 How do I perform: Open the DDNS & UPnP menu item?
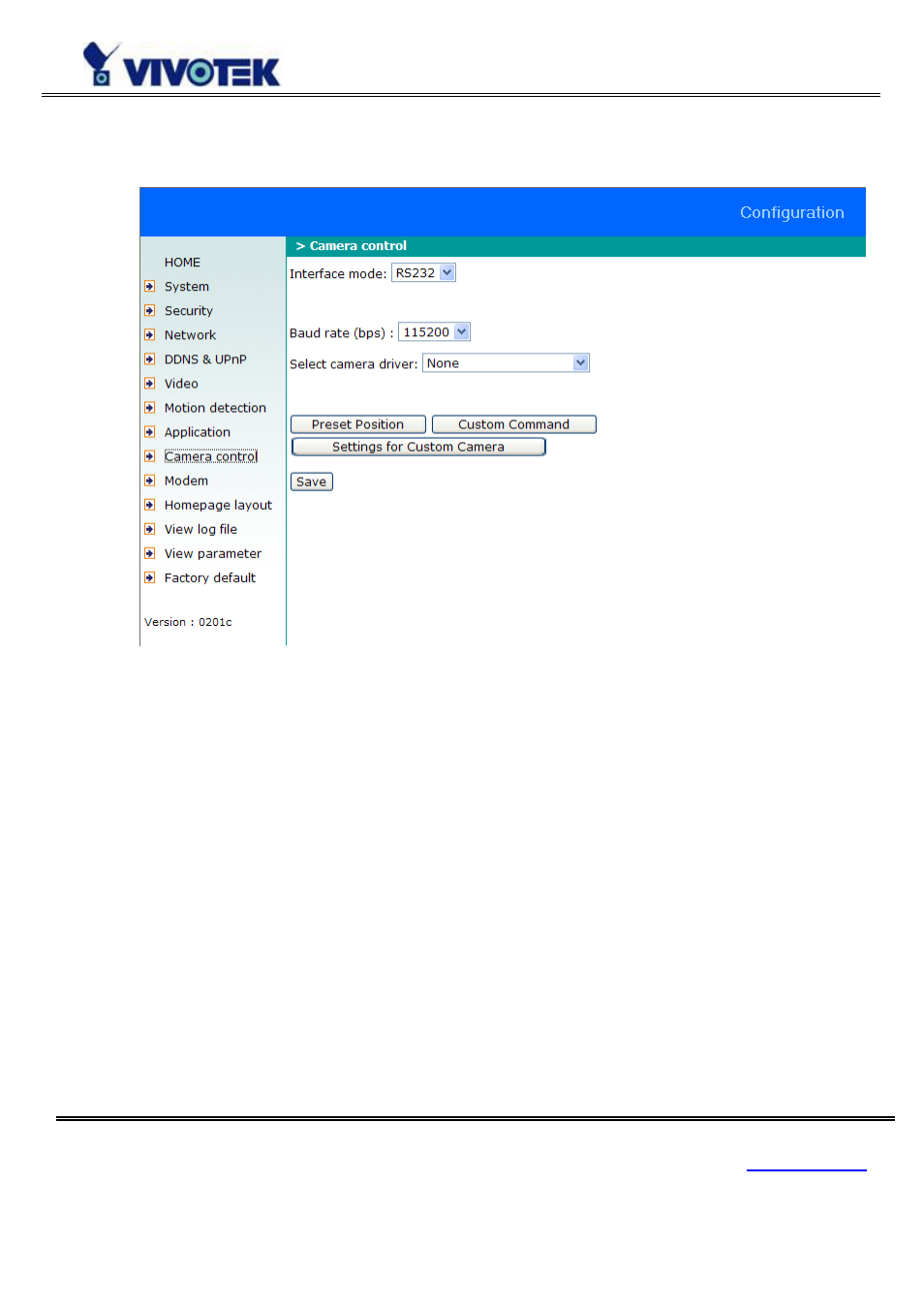tap(205, 359)
